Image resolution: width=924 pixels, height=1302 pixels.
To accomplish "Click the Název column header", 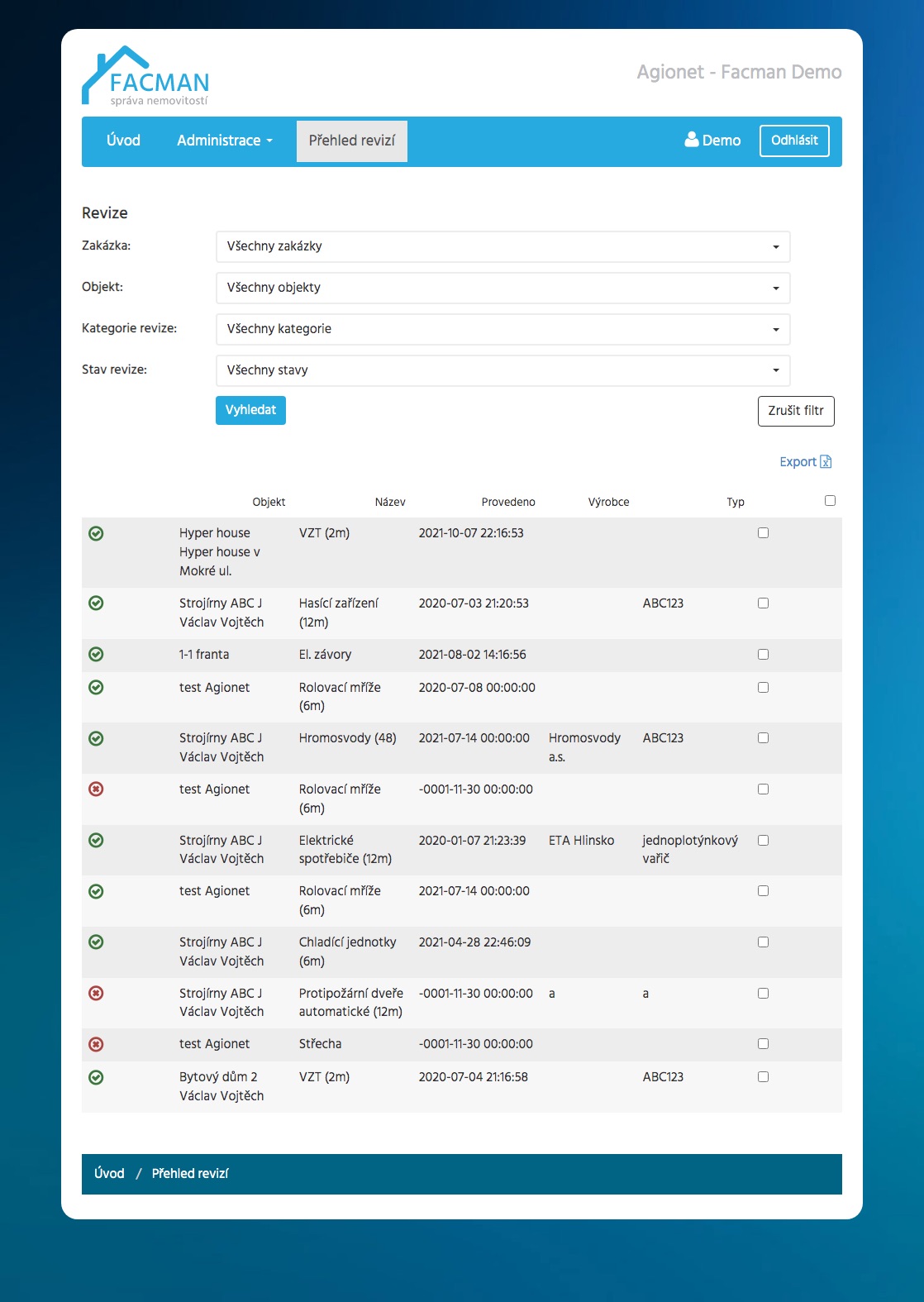I will [x=390, y=502].
